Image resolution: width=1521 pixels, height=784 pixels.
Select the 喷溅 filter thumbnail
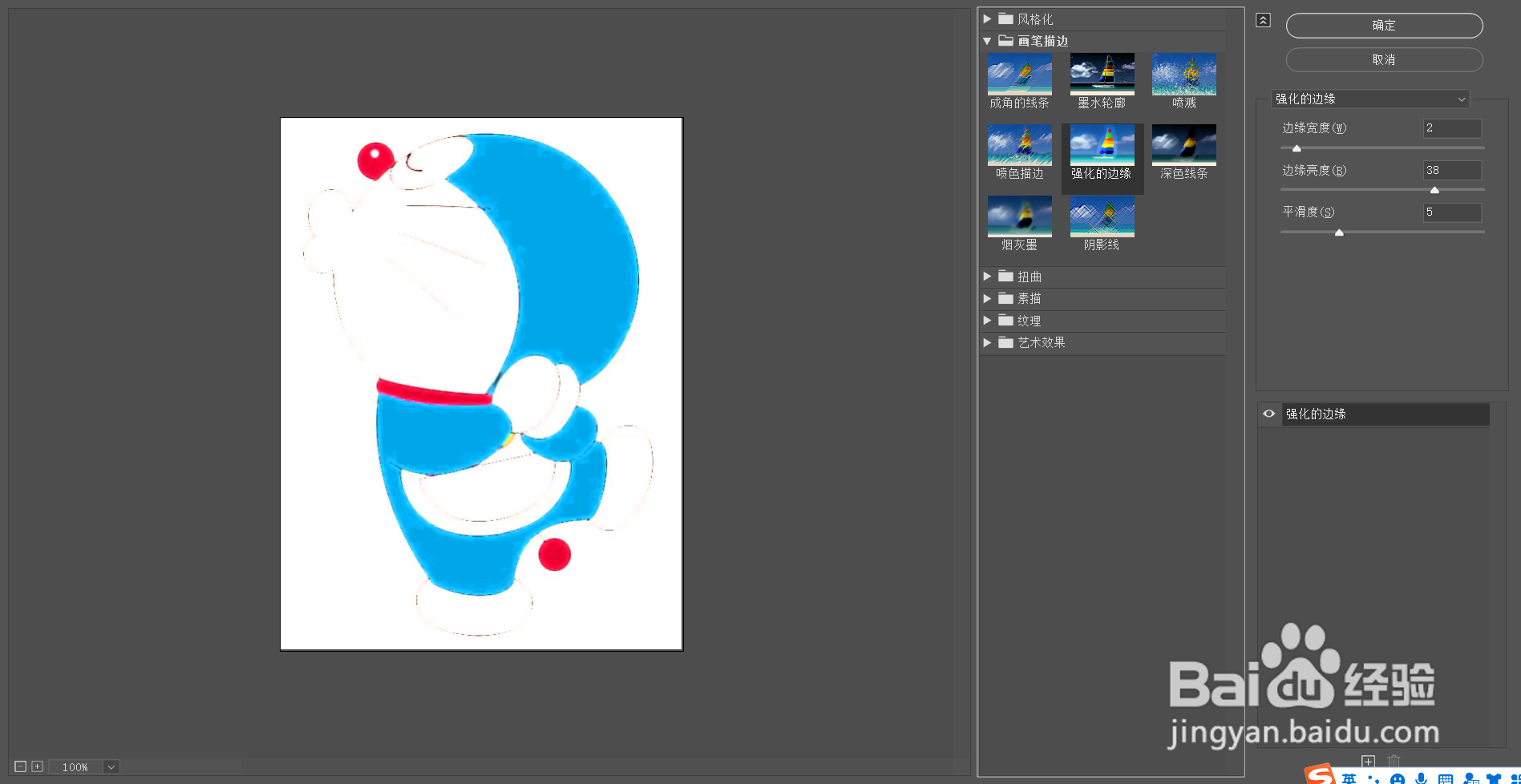click(x=1183, y=74)
